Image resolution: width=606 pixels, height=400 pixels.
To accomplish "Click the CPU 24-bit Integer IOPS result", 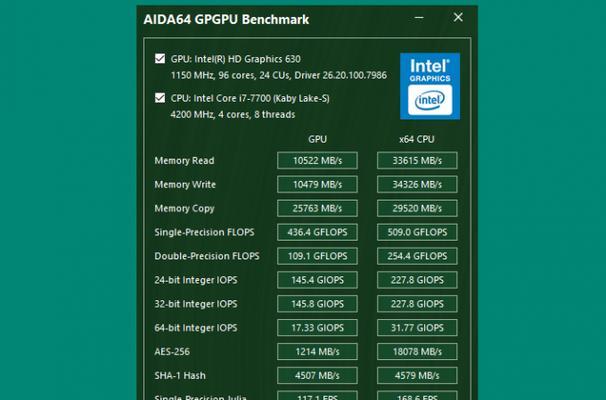I will [x=417, y=280].
